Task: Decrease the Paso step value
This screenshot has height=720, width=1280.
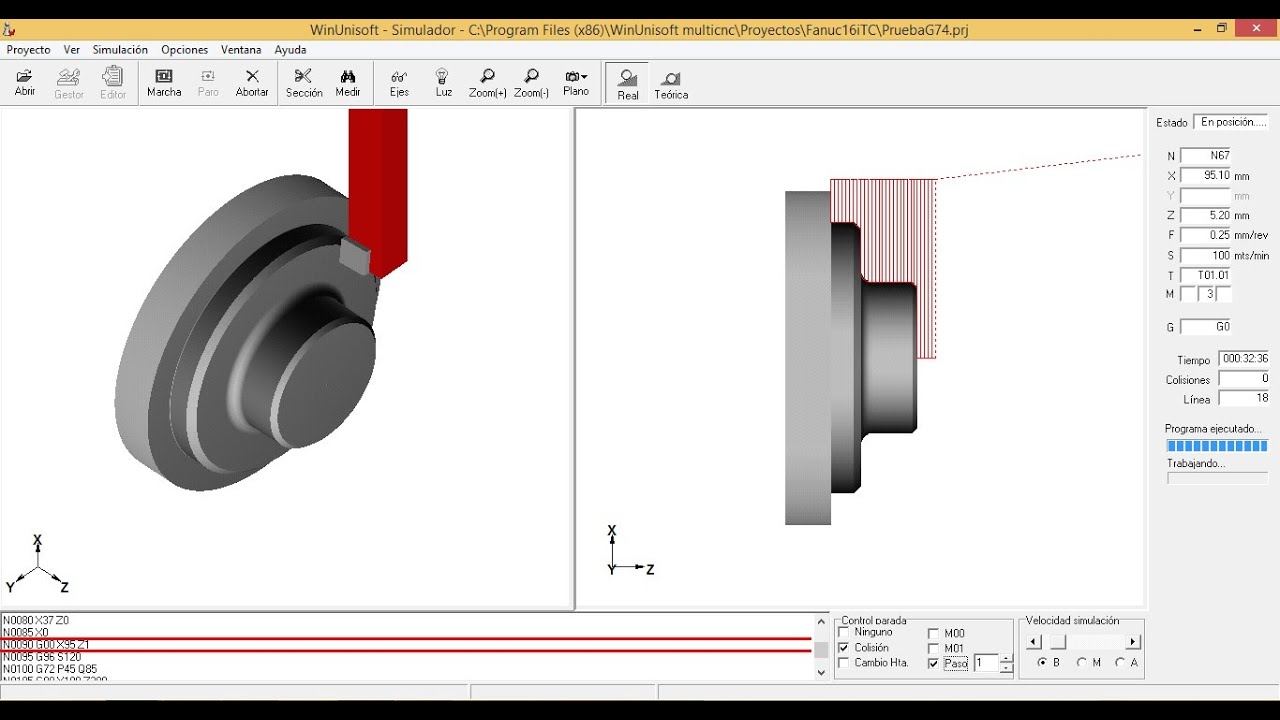Action: click(x=1007, y=668)
